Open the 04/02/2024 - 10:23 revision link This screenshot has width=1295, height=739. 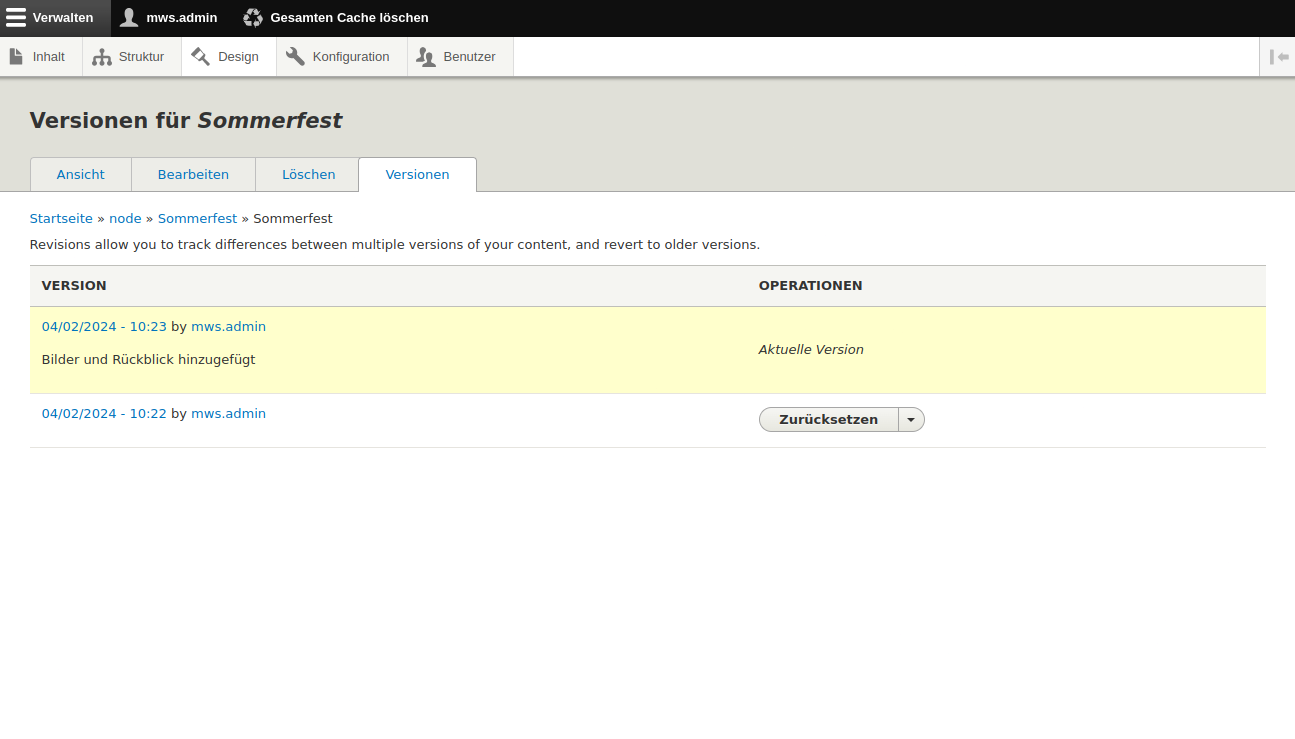tap(104, 327)
